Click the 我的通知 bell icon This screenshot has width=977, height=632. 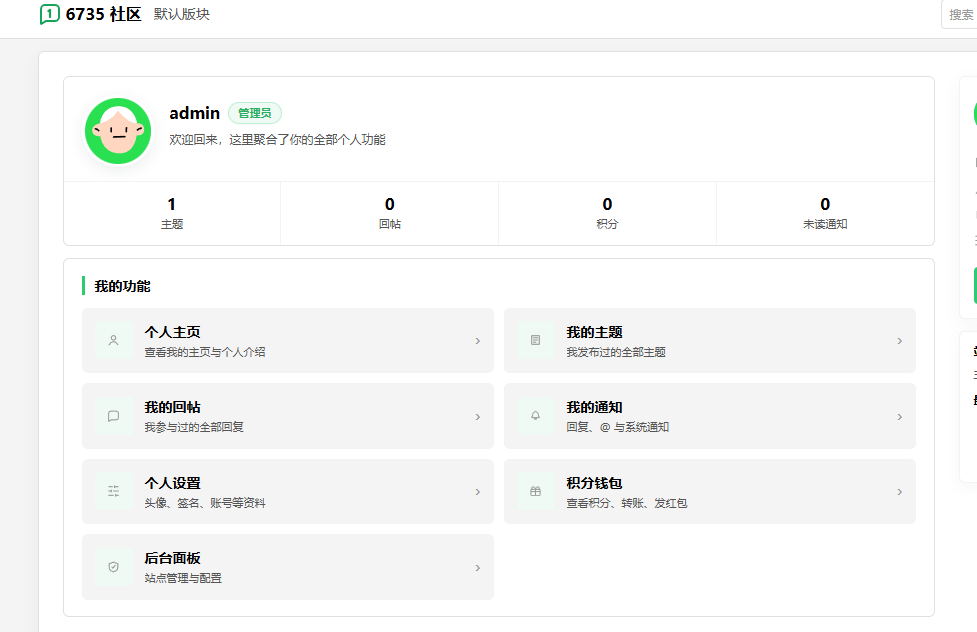(x=535, y=416)
